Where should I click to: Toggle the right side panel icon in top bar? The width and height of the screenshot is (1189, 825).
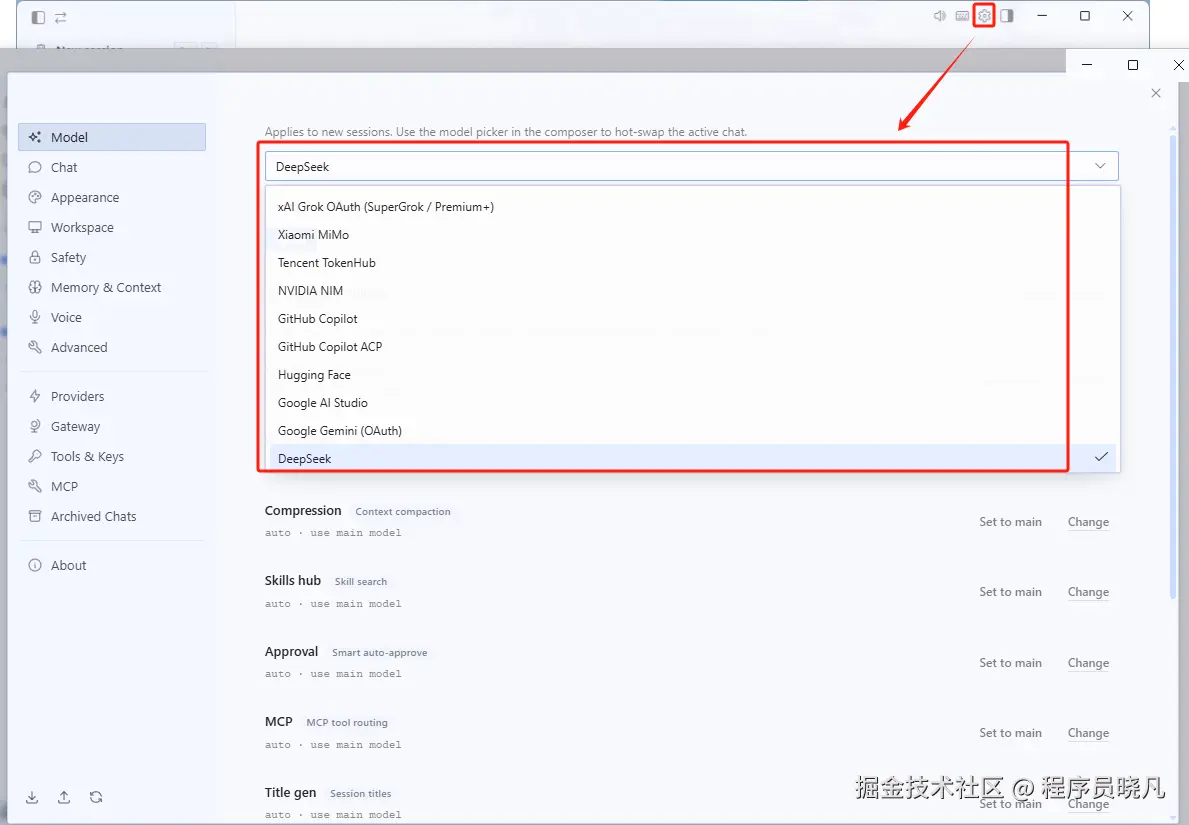(1006, 16)
